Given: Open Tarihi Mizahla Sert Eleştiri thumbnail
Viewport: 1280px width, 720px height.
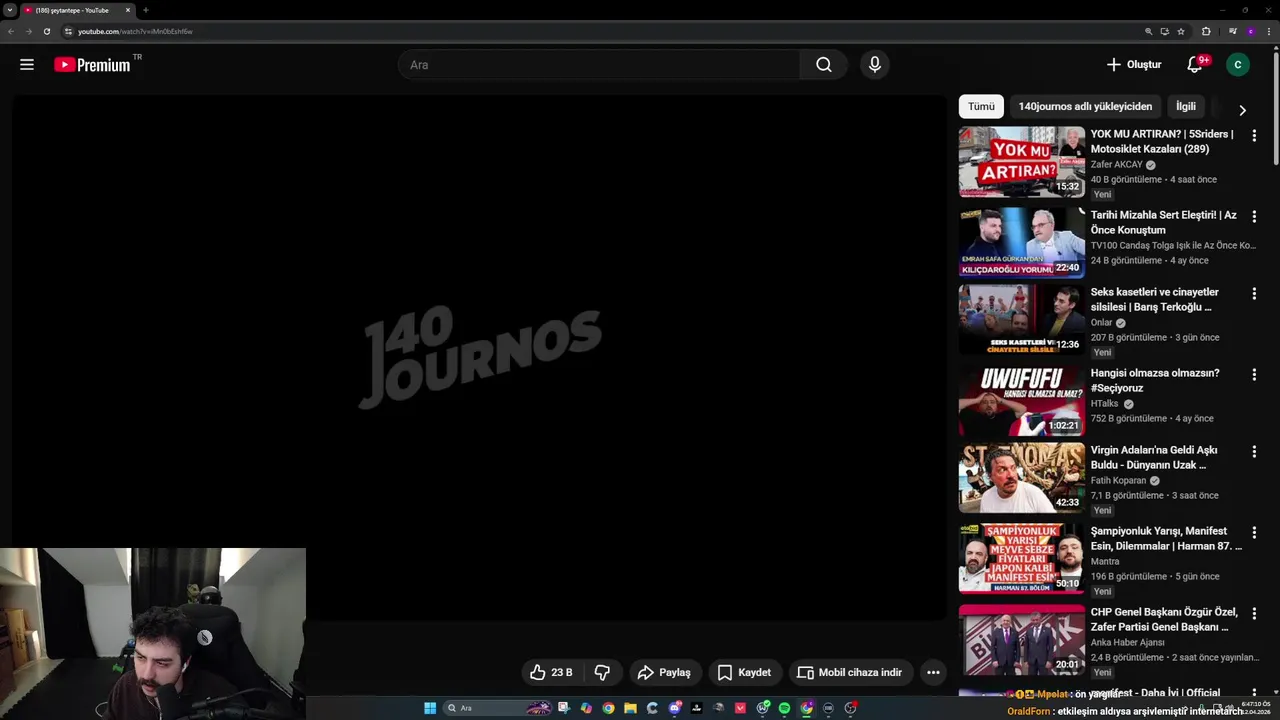Looking at the screenshot, I should click(x=1021, y=242).
